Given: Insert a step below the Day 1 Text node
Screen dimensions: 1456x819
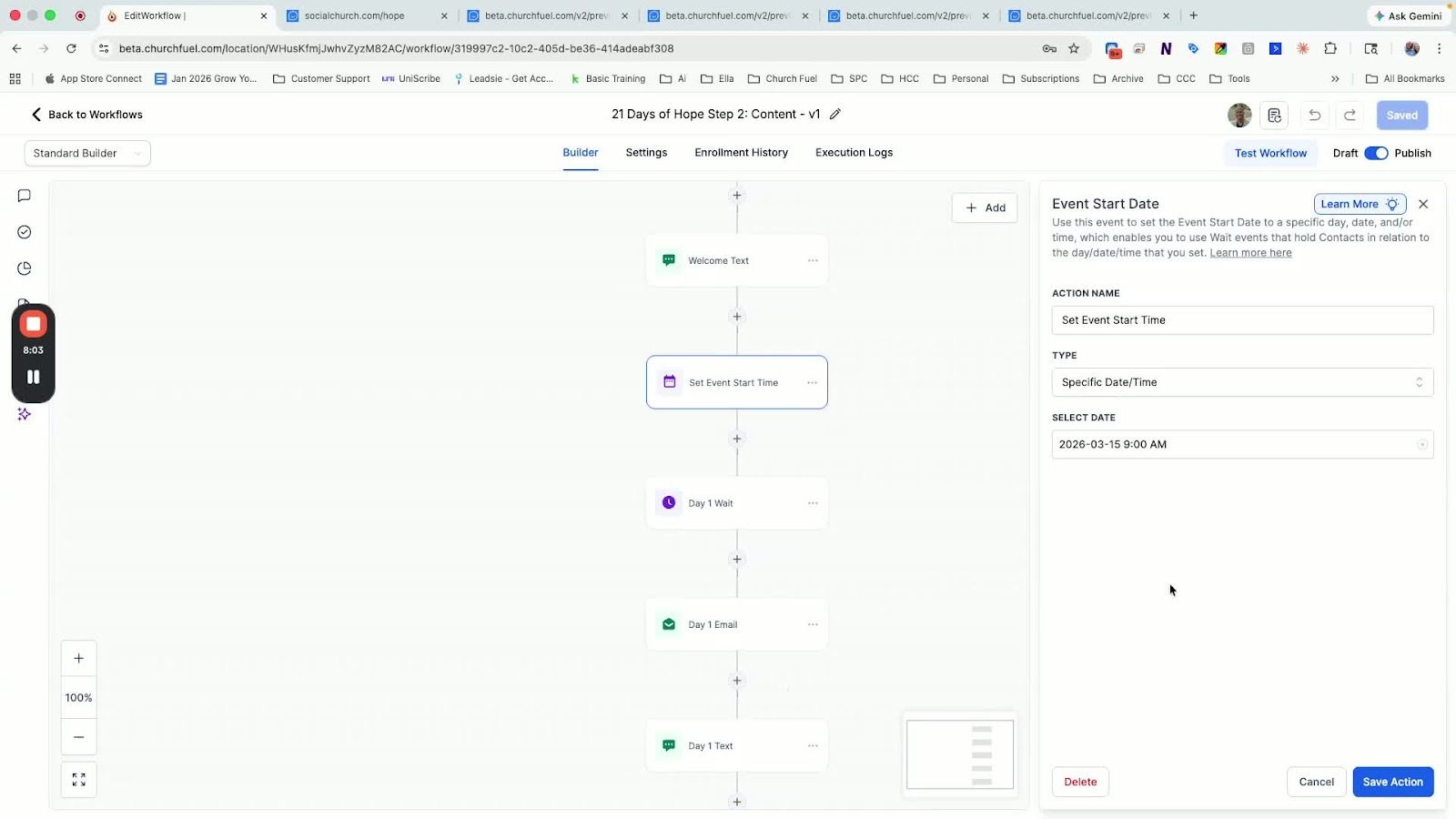Looking at the screenshot, I should click(x=737, y=802).
